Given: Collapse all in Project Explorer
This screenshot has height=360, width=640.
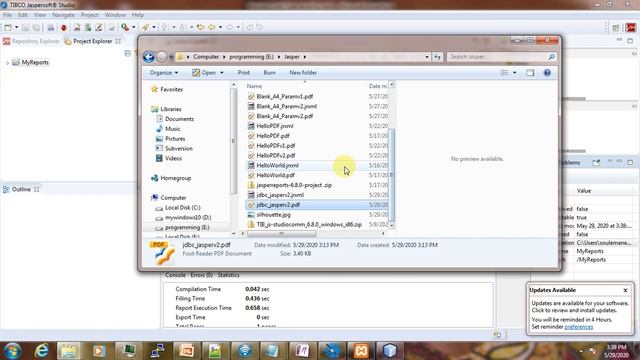Looking at the screenshot, I should click(x=128, y=53).
